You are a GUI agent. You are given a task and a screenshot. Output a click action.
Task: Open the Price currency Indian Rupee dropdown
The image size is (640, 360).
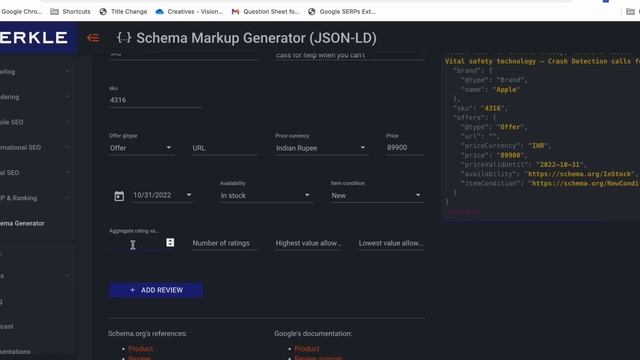pos(321,148)
